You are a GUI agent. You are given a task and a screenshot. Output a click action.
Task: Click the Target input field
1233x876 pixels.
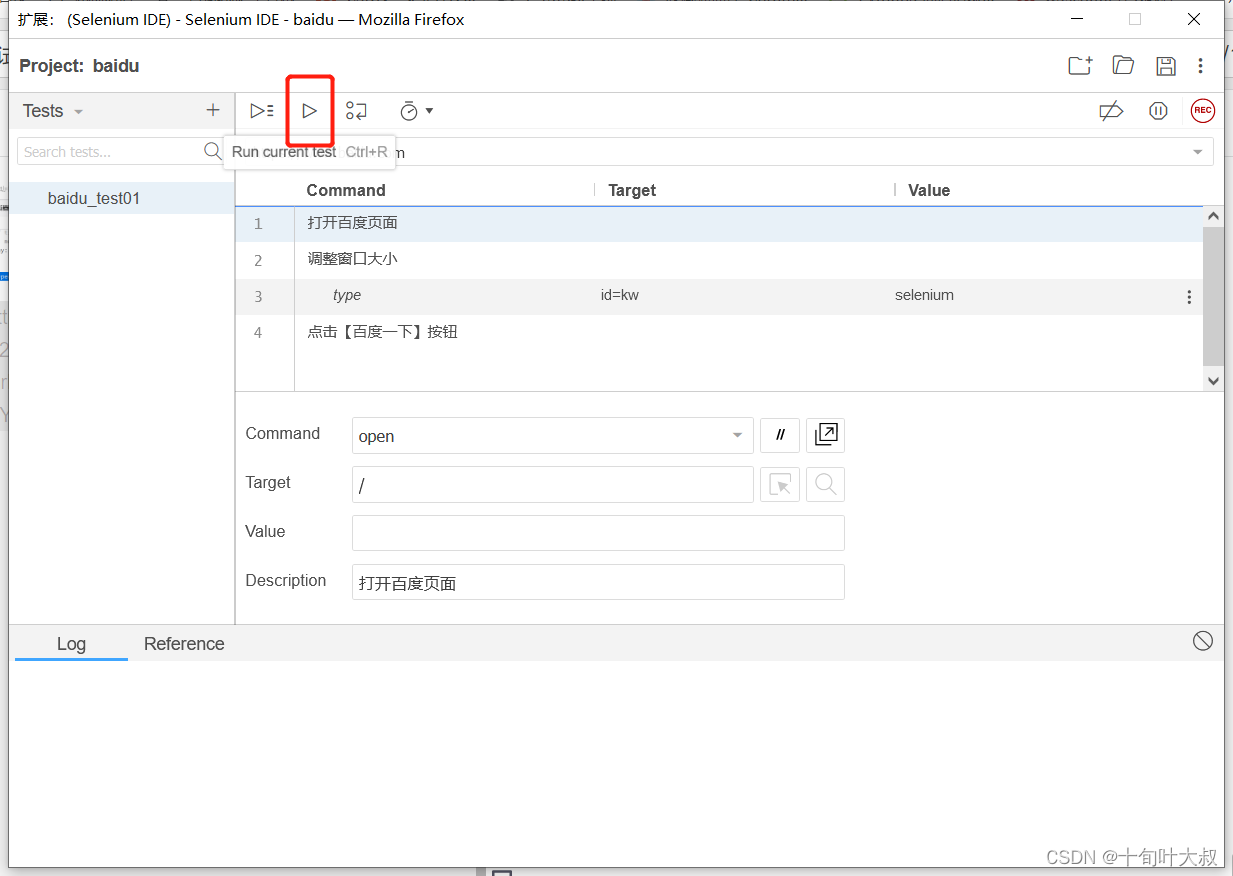(x=552, y=485)
